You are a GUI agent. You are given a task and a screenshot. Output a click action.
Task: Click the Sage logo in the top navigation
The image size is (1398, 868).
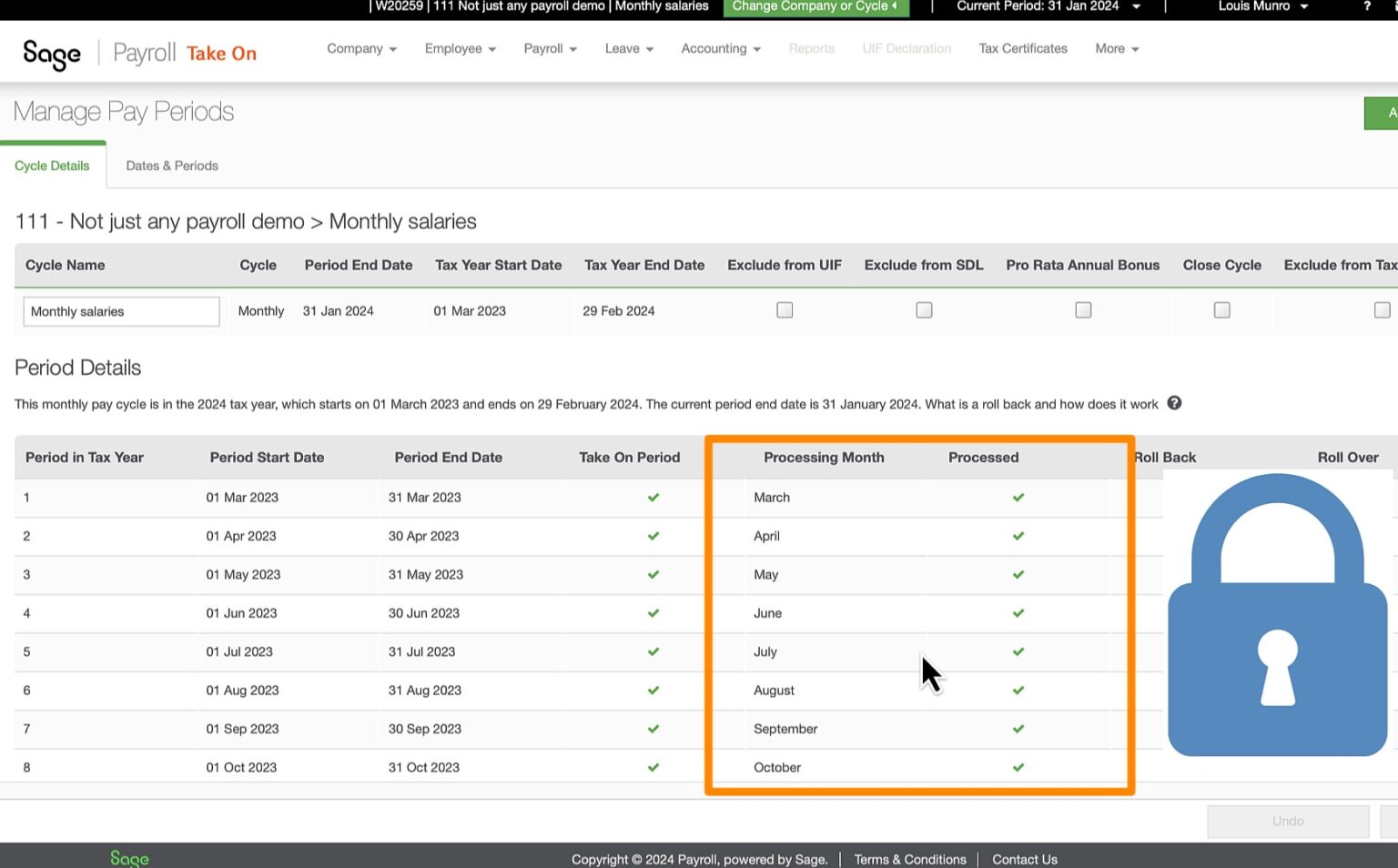pyautogui.click(x=51, y=55)
